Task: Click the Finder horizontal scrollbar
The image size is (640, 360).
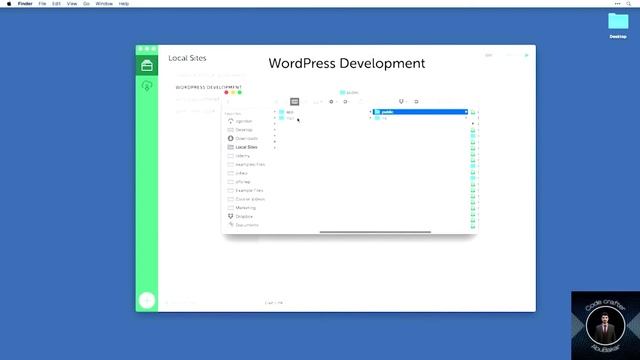Action: pos(375,232)
